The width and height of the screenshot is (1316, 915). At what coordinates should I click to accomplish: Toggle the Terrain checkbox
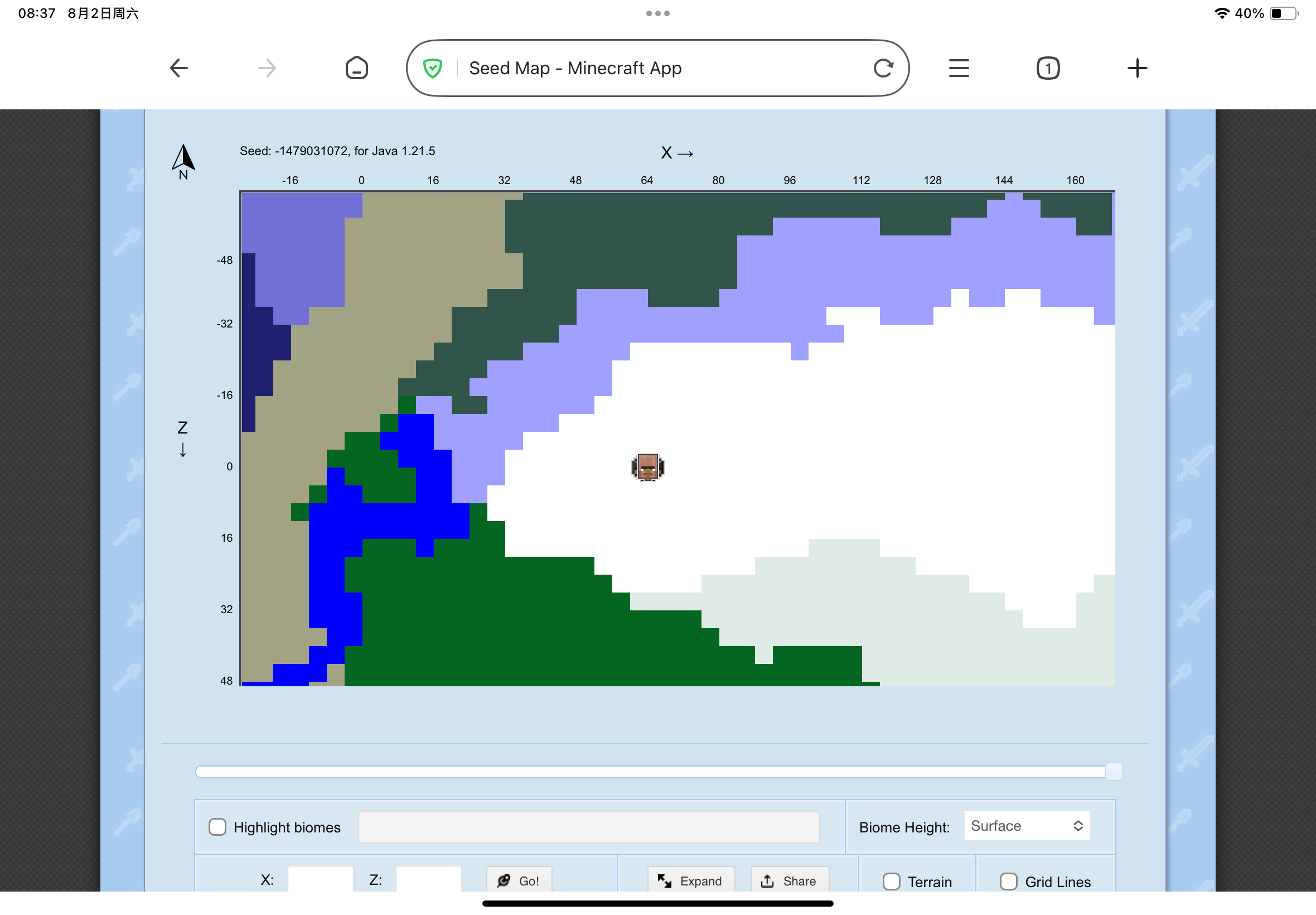pos(891,881)
